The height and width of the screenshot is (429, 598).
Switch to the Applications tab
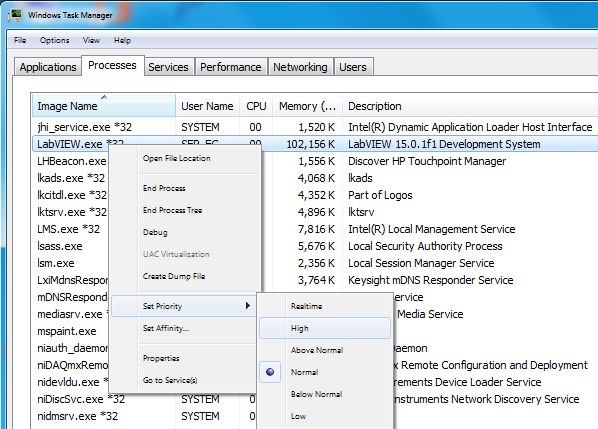click(48, 67)
